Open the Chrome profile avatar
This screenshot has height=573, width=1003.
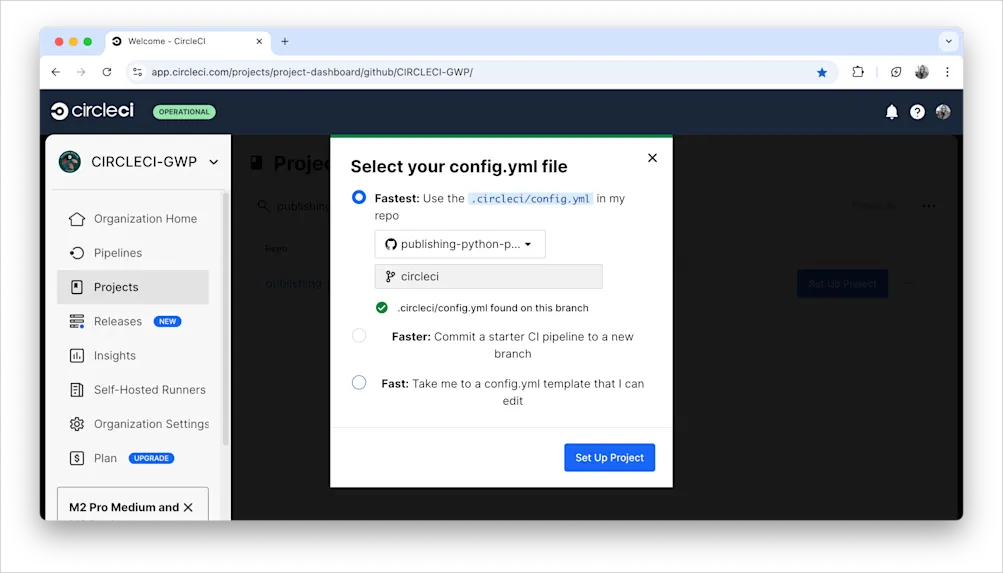922,72
